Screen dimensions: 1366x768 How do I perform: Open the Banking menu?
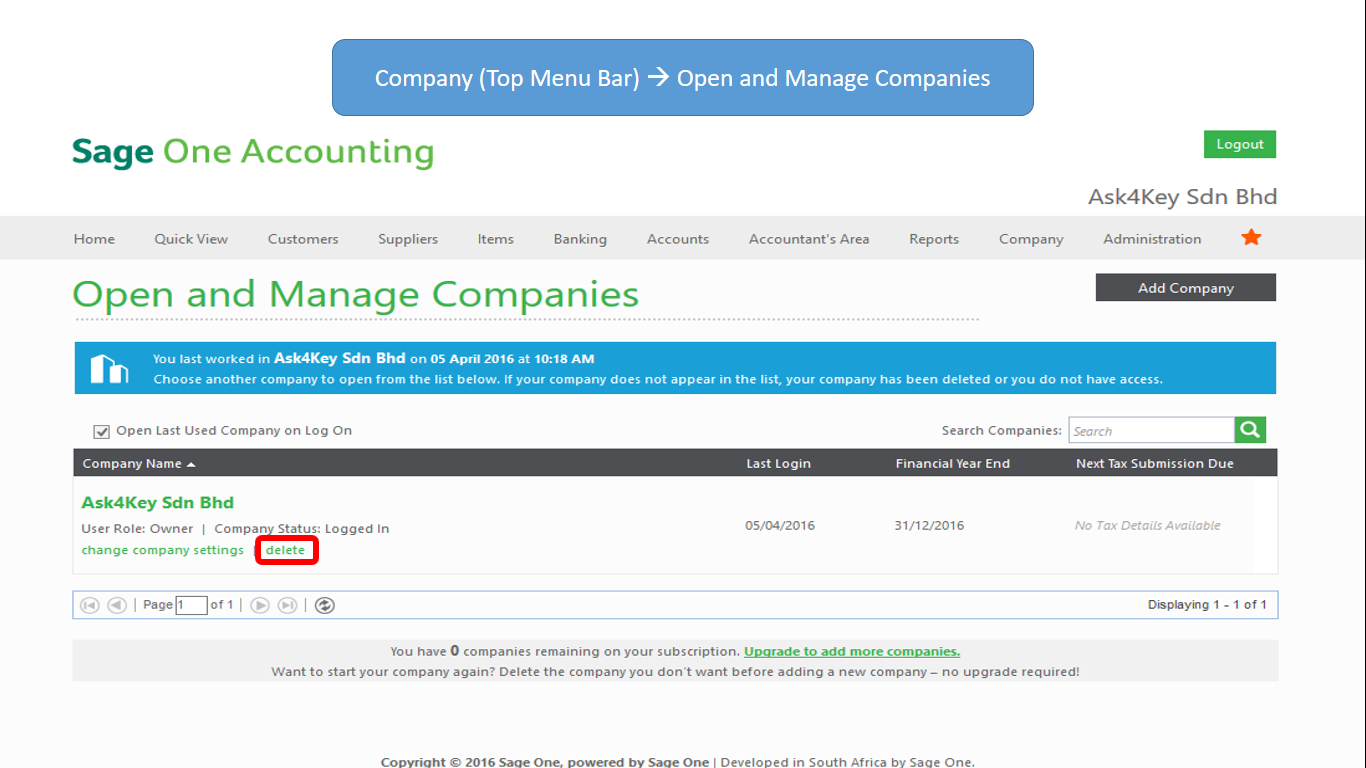click(580, 239)
